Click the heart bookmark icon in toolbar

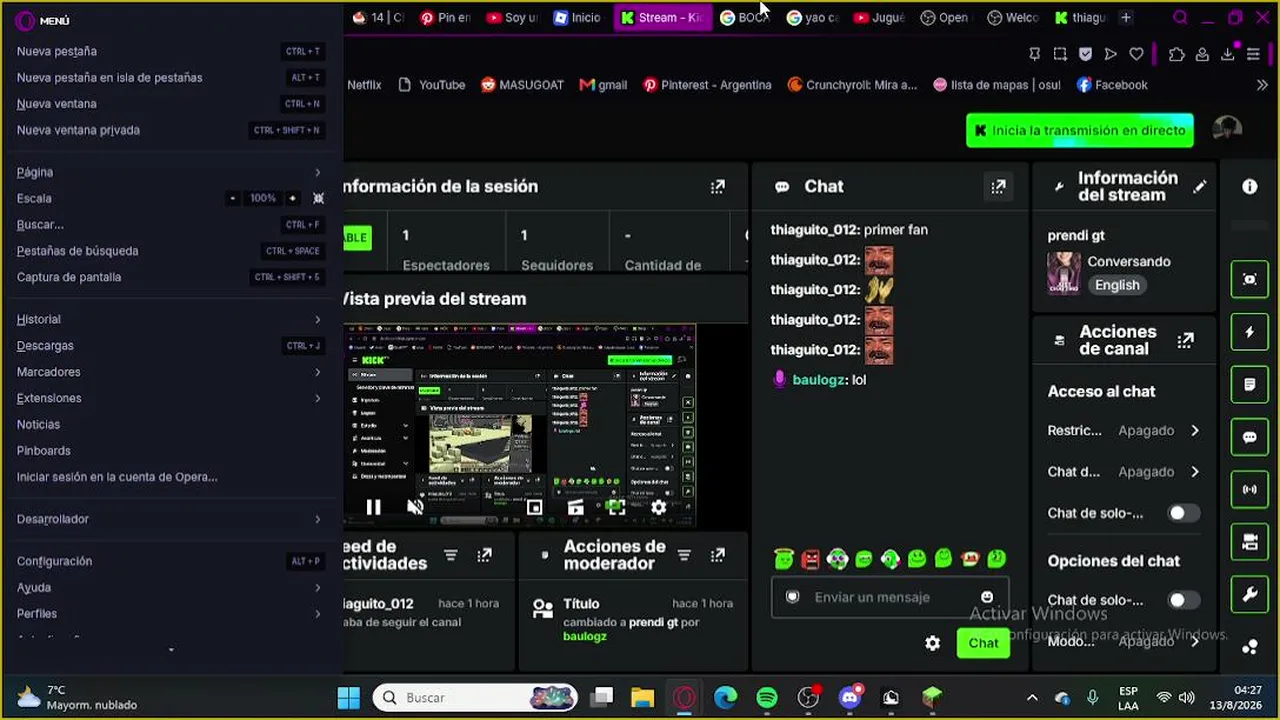[x=1136, y=54]
